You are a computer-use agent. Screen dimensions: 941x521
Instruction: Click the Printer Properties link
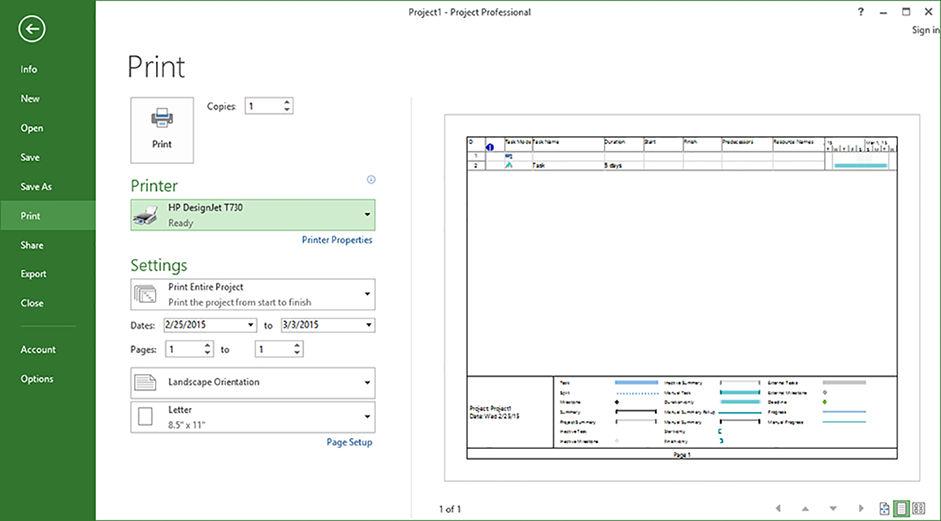[337, 239]
